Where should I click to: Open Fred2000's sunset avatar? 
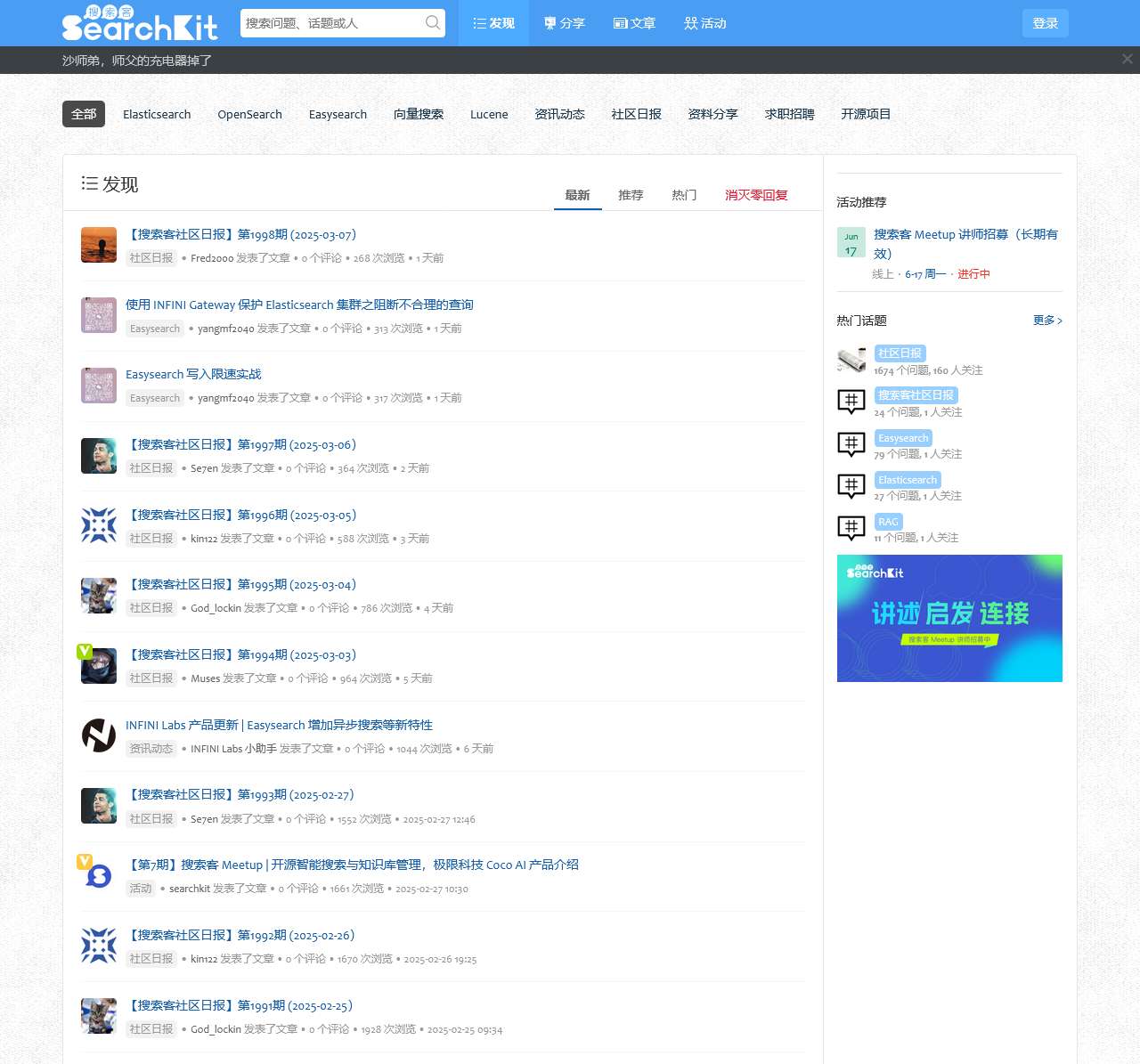99,245
